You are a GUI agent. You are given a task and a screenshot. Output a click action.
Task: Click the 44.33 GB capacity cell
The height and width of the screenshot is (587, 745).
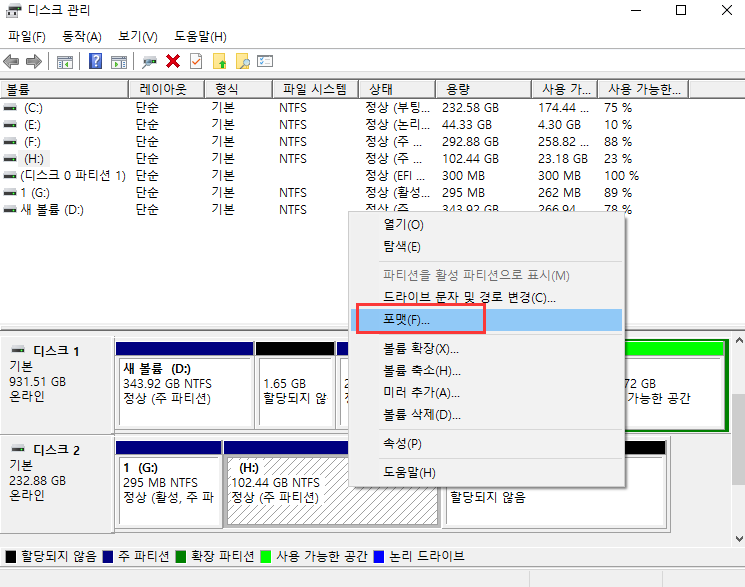[x=467, y=125]
